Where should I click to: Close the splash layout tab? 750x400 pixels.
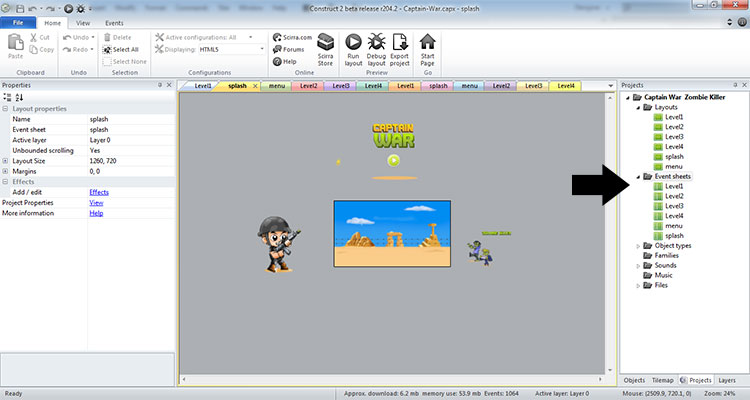pos(255,86)
